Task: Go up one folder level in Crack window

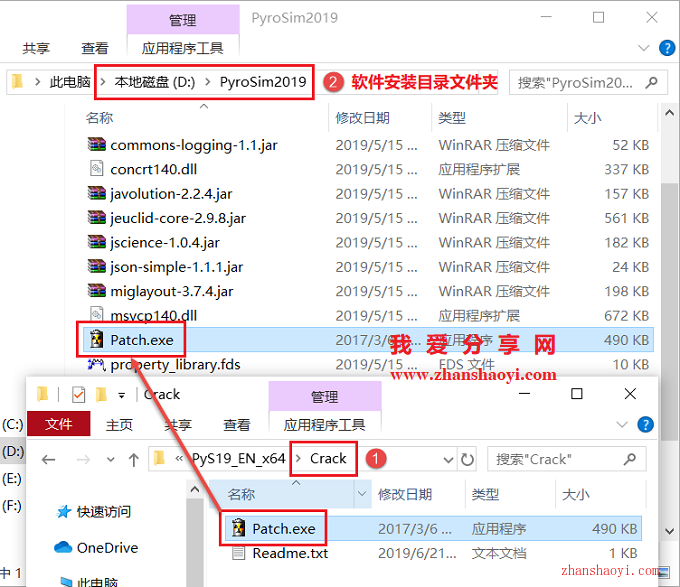Action: [134, 460]
